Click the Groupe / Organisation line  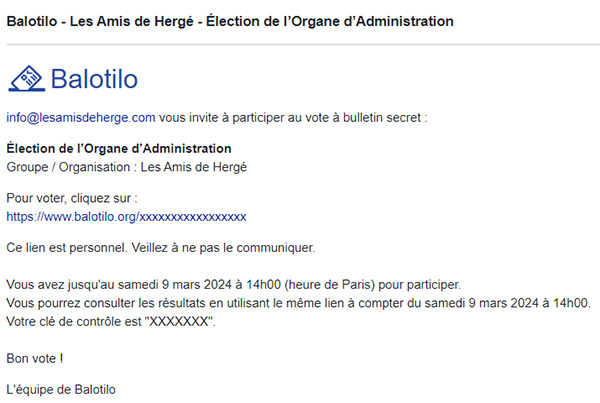point(127,167)
